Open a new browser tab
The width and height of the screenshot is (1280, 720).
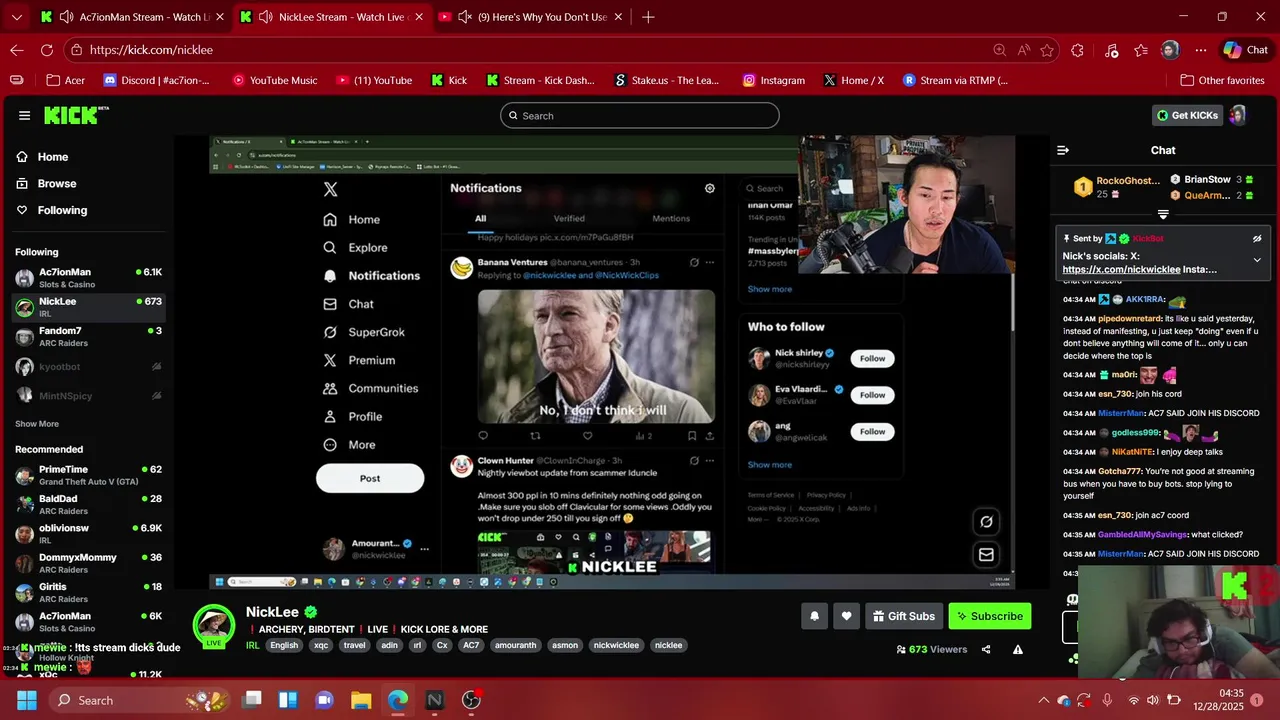648,17
